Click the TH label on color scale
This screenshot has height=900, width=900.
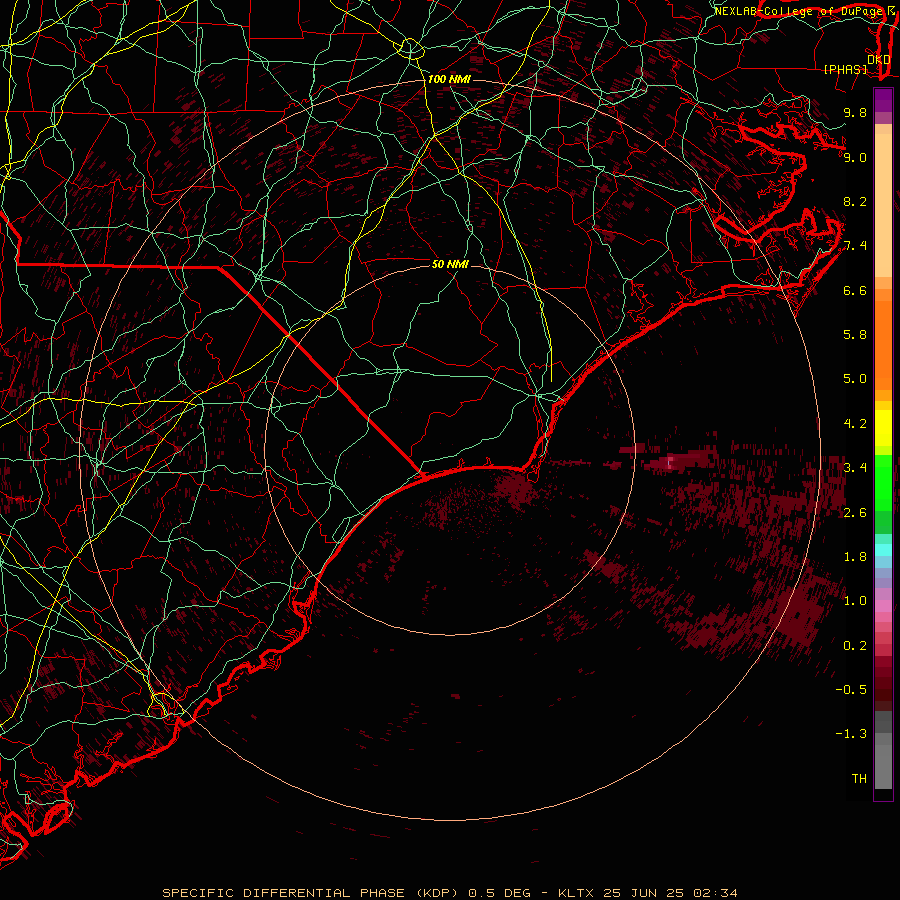(859, 779)
